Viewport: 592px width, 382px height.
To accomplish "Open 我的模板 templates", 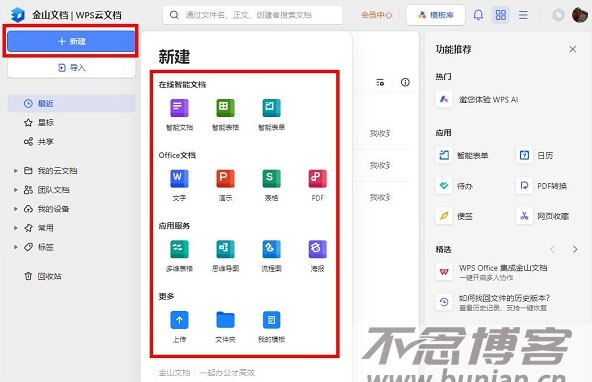I will click(x=271, y=327).
